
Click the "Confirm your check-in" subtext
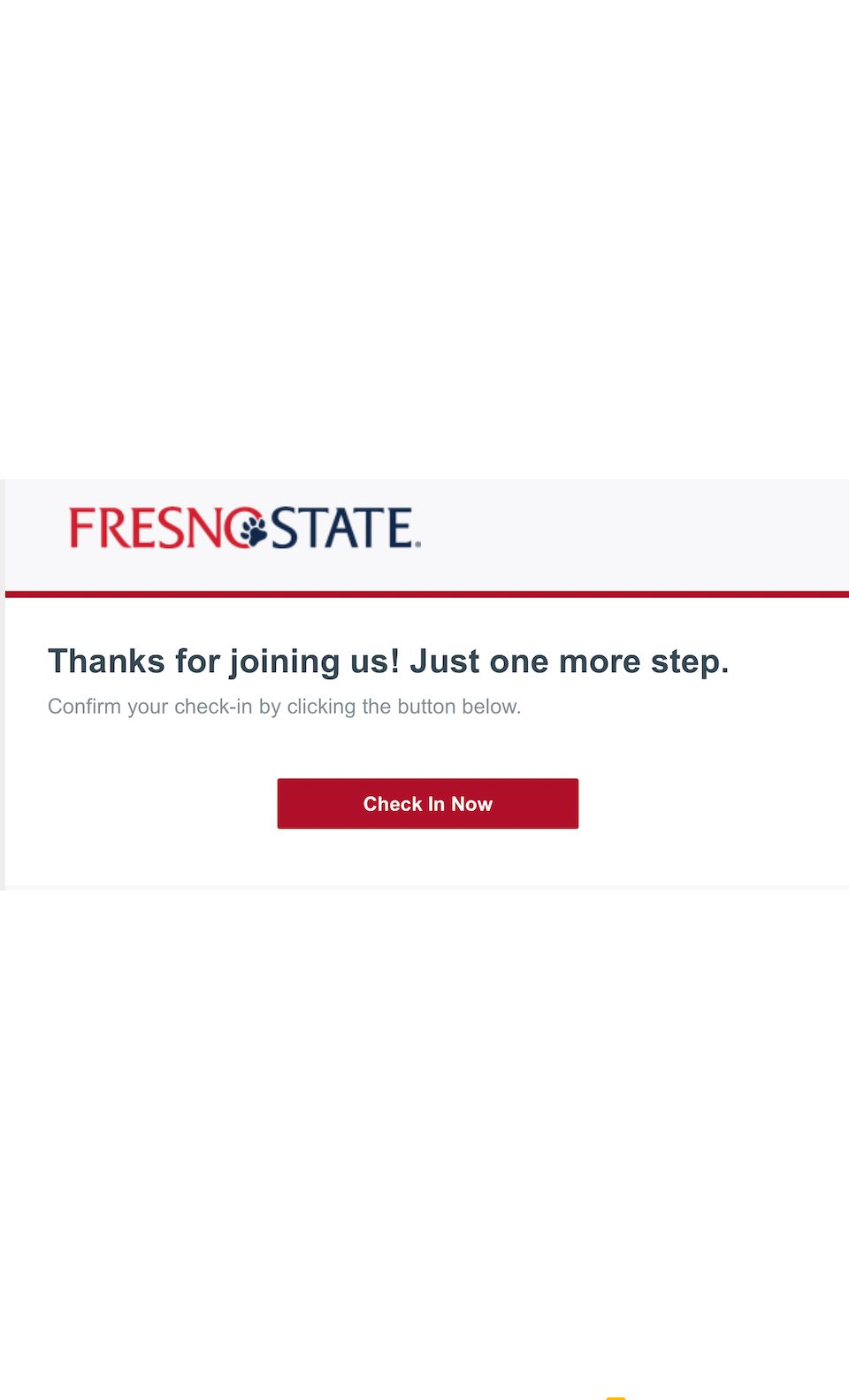tap(150, 707)
